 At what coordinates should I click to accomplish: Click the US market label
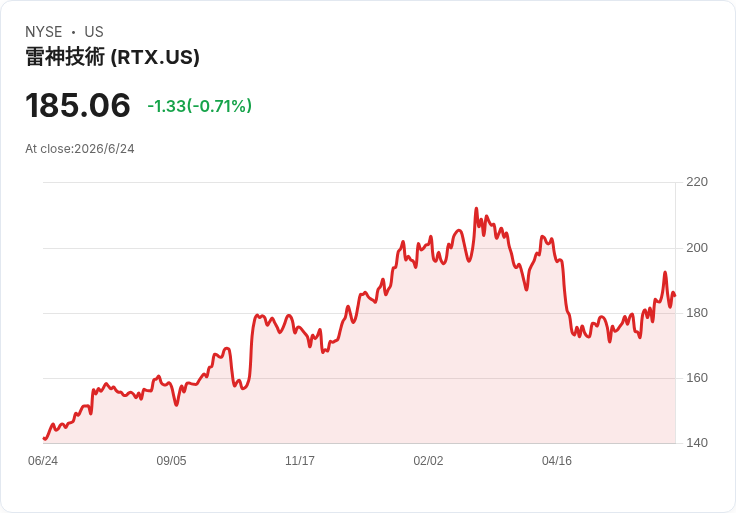pyautogui.click(x=94, y=31)
